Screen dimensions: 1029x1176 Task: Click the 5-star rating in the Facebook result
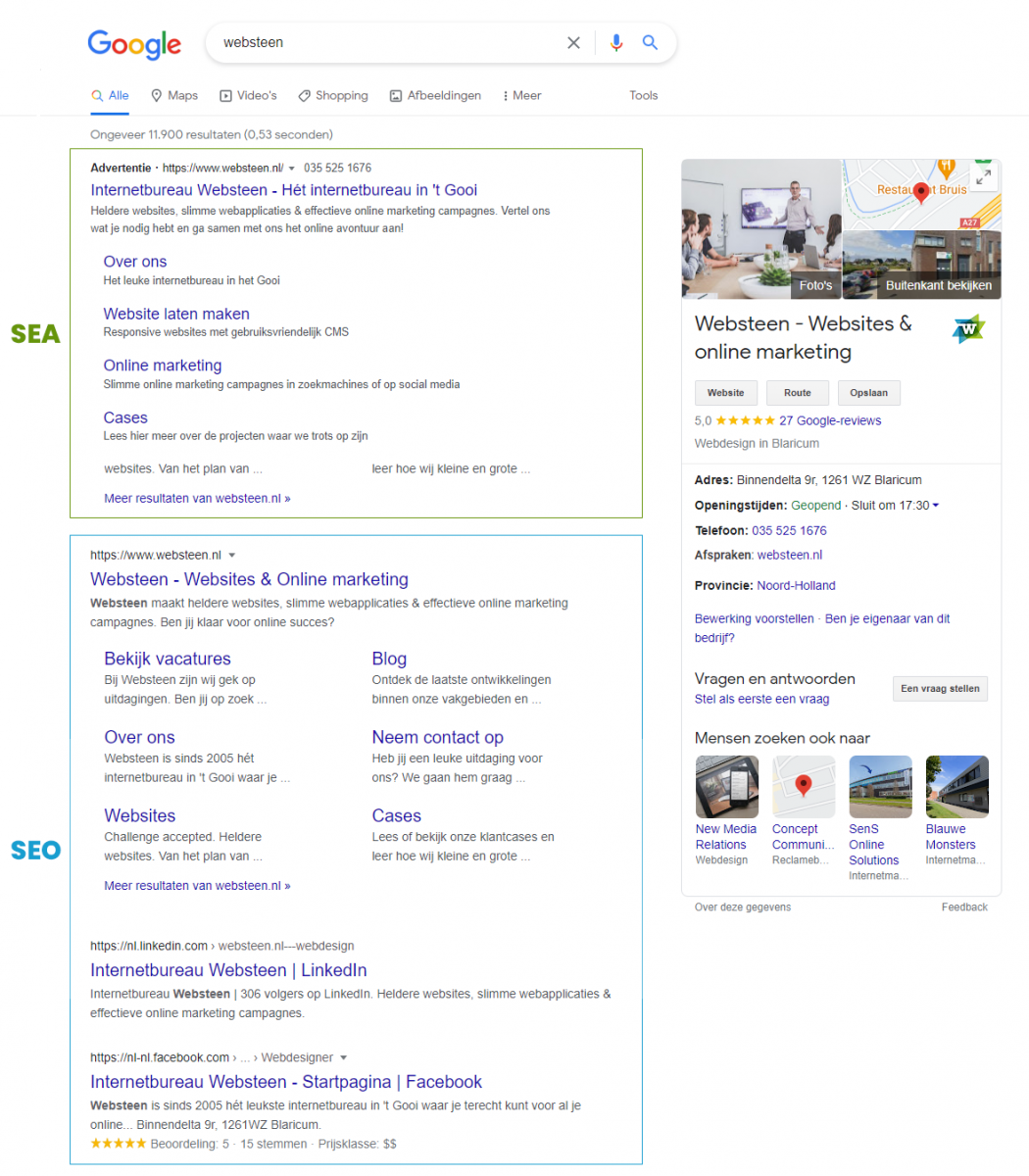coord(119,1144)
